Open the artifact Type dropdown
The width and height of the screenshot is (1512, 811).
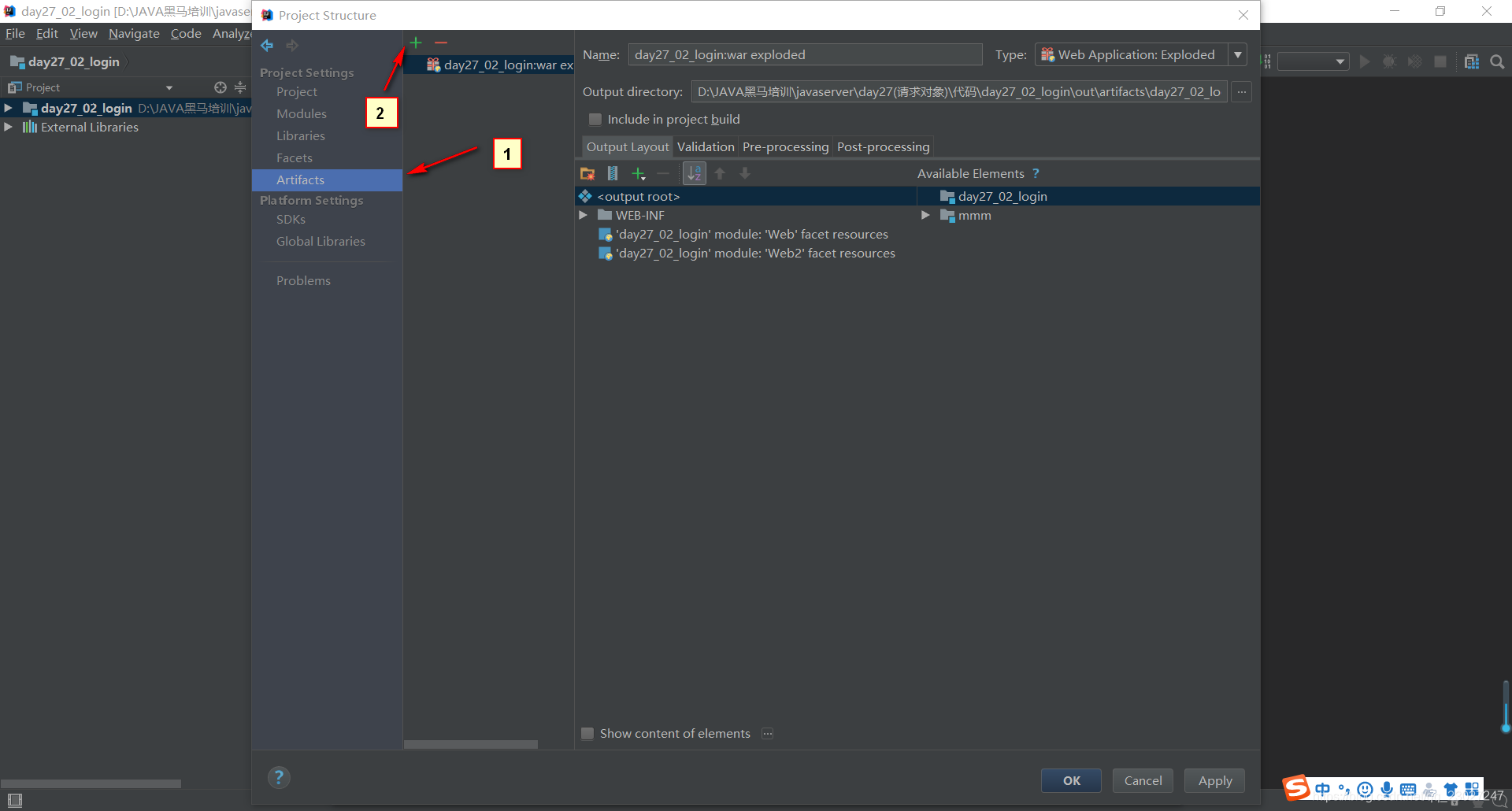[x=1238, y=54]
